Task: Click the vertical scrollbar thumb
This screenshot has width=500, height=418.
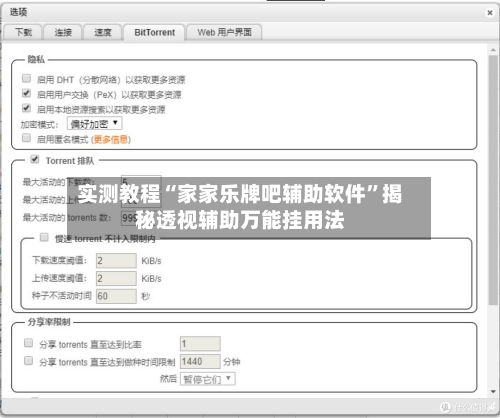Action: [493, 180]
